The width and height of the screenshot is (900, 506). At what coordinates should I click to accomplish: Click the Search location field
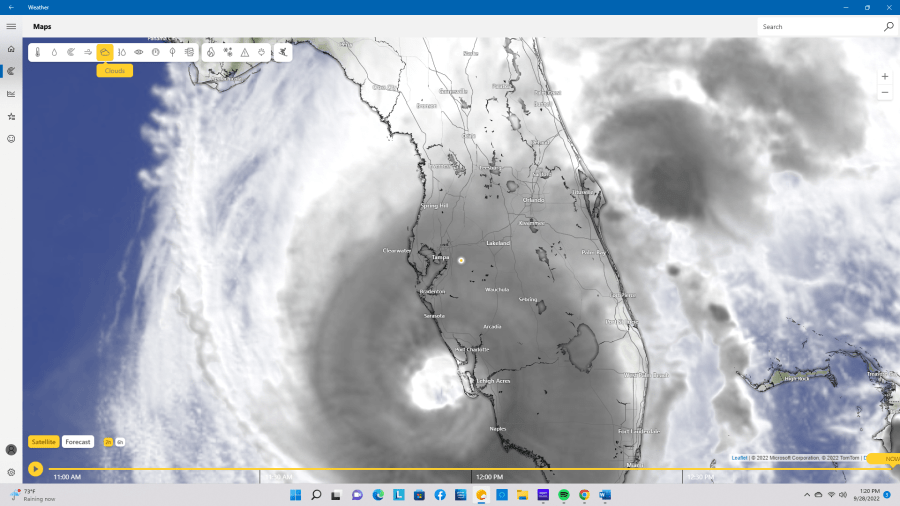click(x=820, y=27)
